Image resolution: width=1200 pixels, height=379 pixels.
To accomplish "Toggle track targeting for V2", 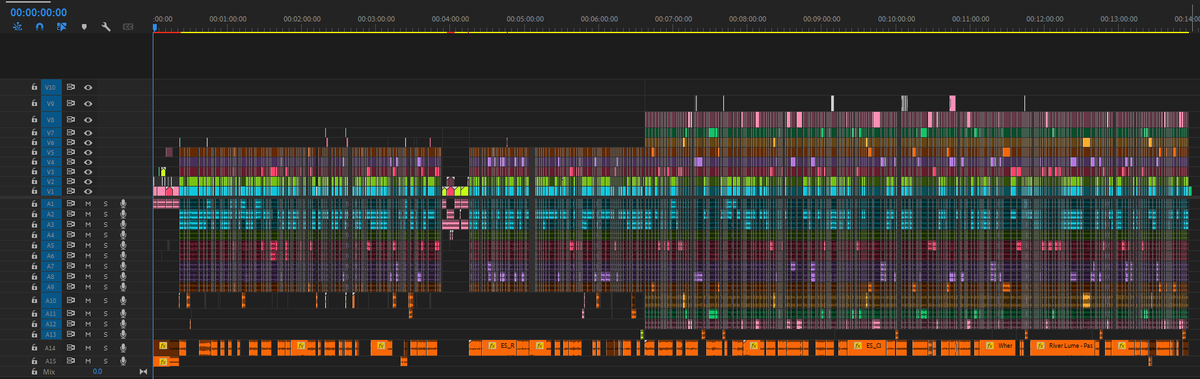I will (51, 181).
